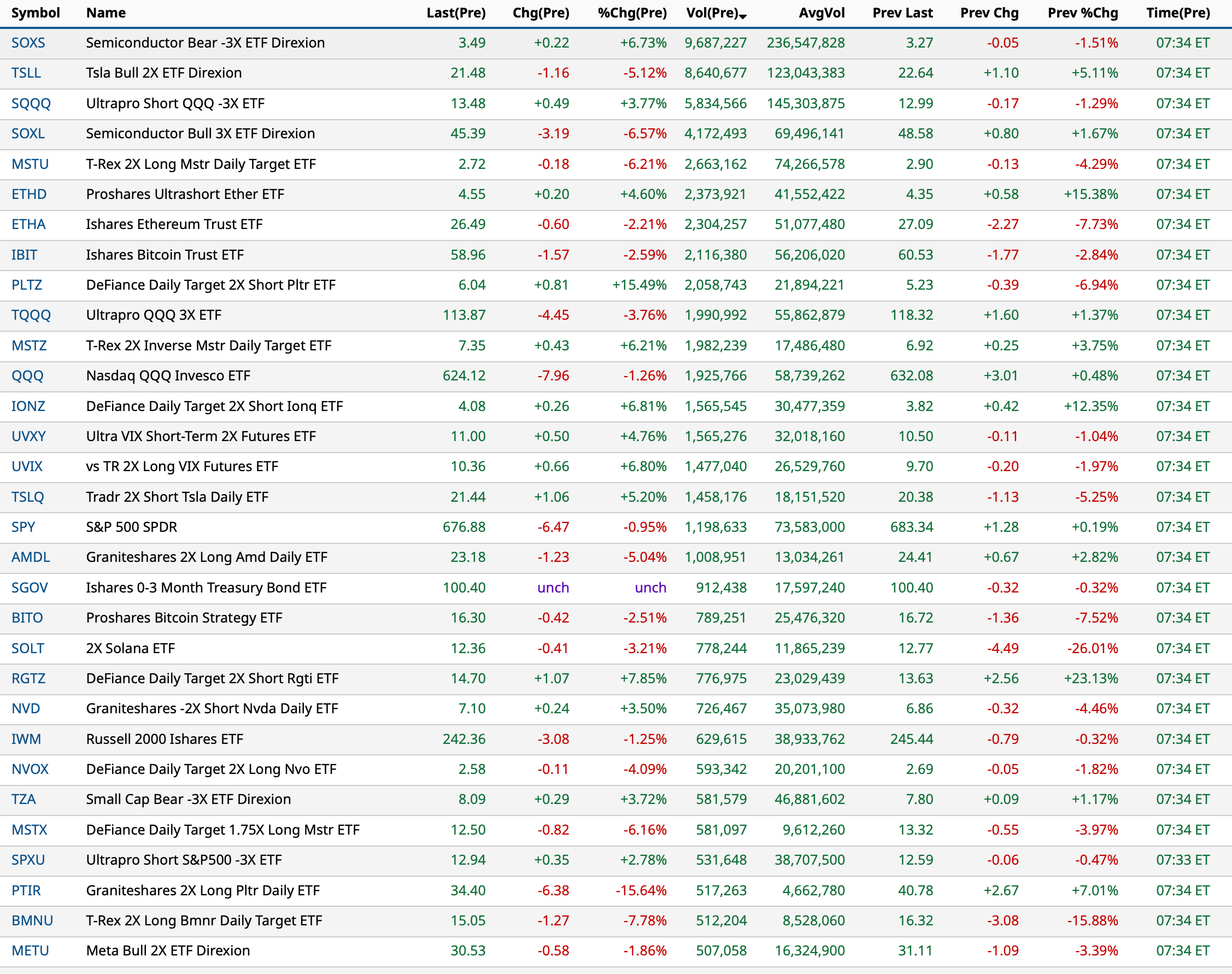This screenshot has width=1232, height=974.
Task: Open the IWM symbol link
Action: 26,739
